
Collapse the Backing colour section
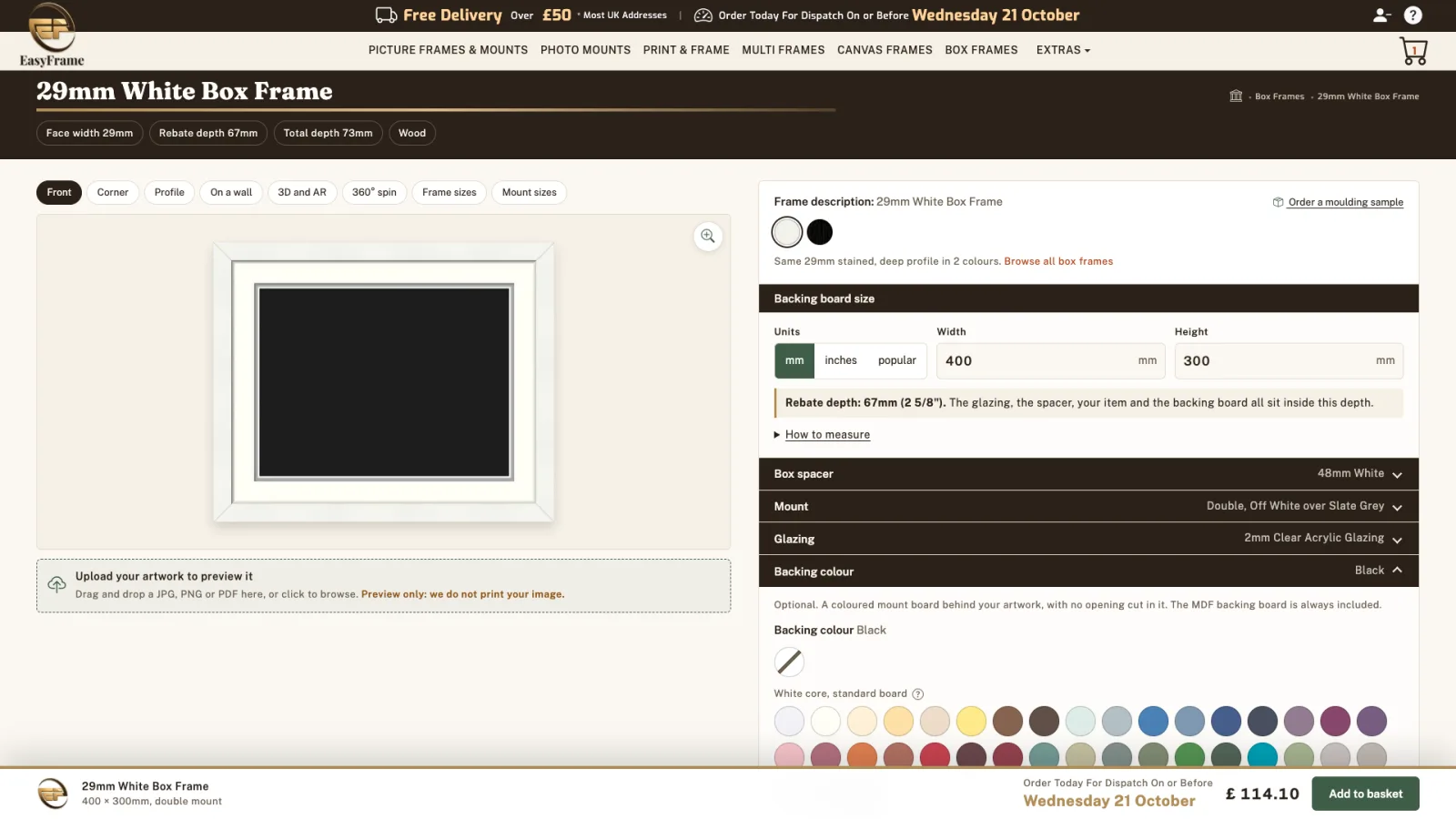[x=1088, y=571]
